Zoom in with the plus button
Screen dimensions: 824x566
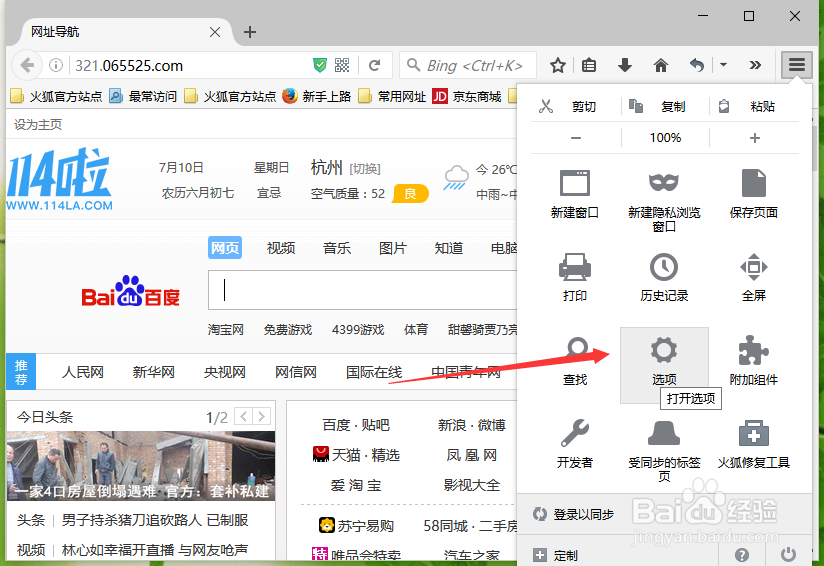click(754, 138)
